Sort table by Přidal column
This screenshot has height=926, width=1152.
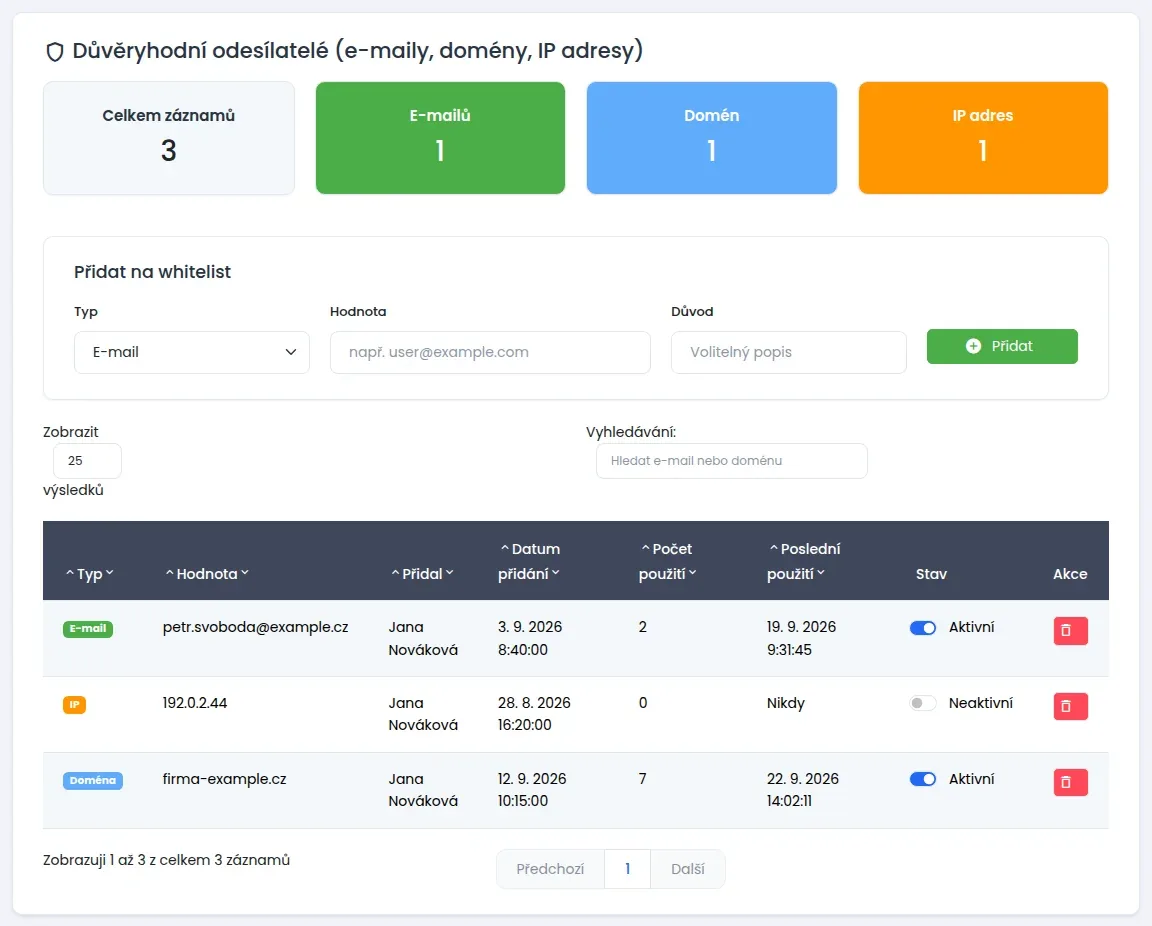[x=422, y=574]
